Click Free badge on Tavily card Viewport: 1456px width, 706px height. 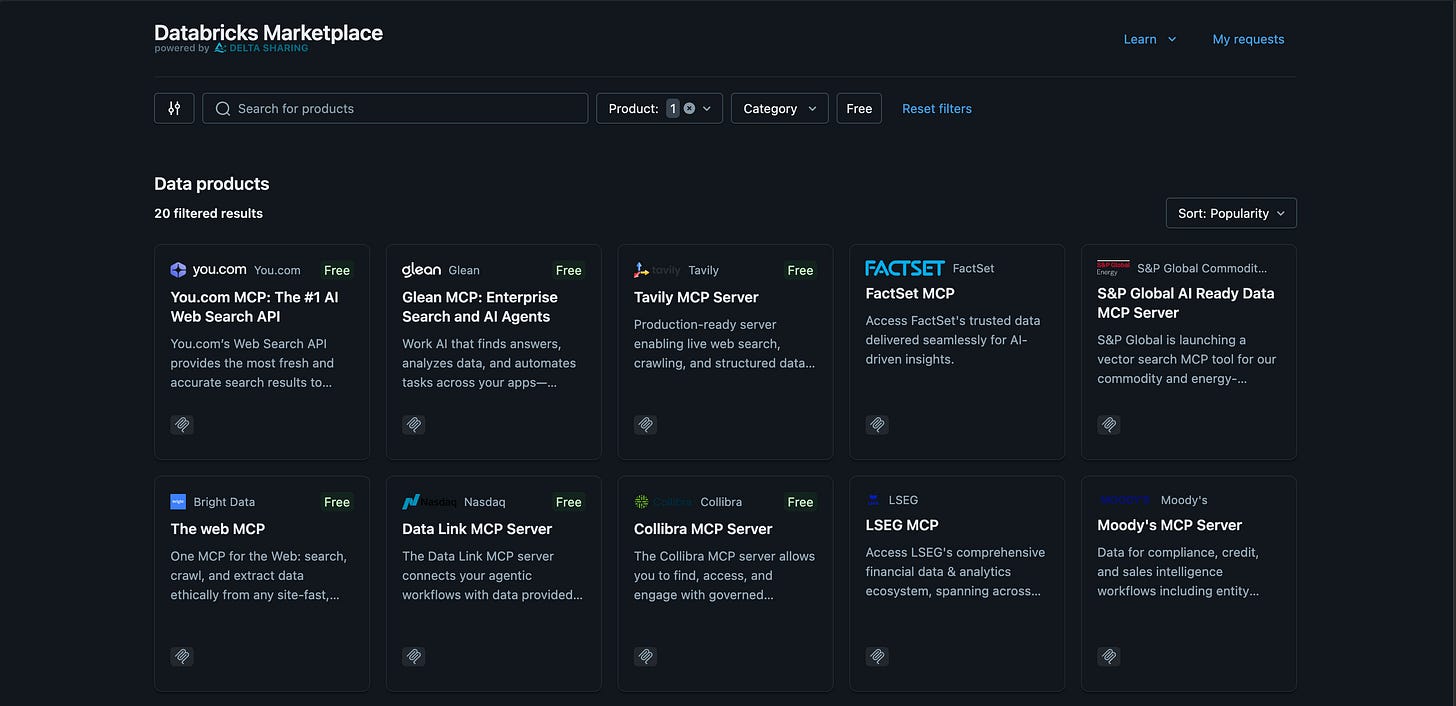(x=800, y=270)
